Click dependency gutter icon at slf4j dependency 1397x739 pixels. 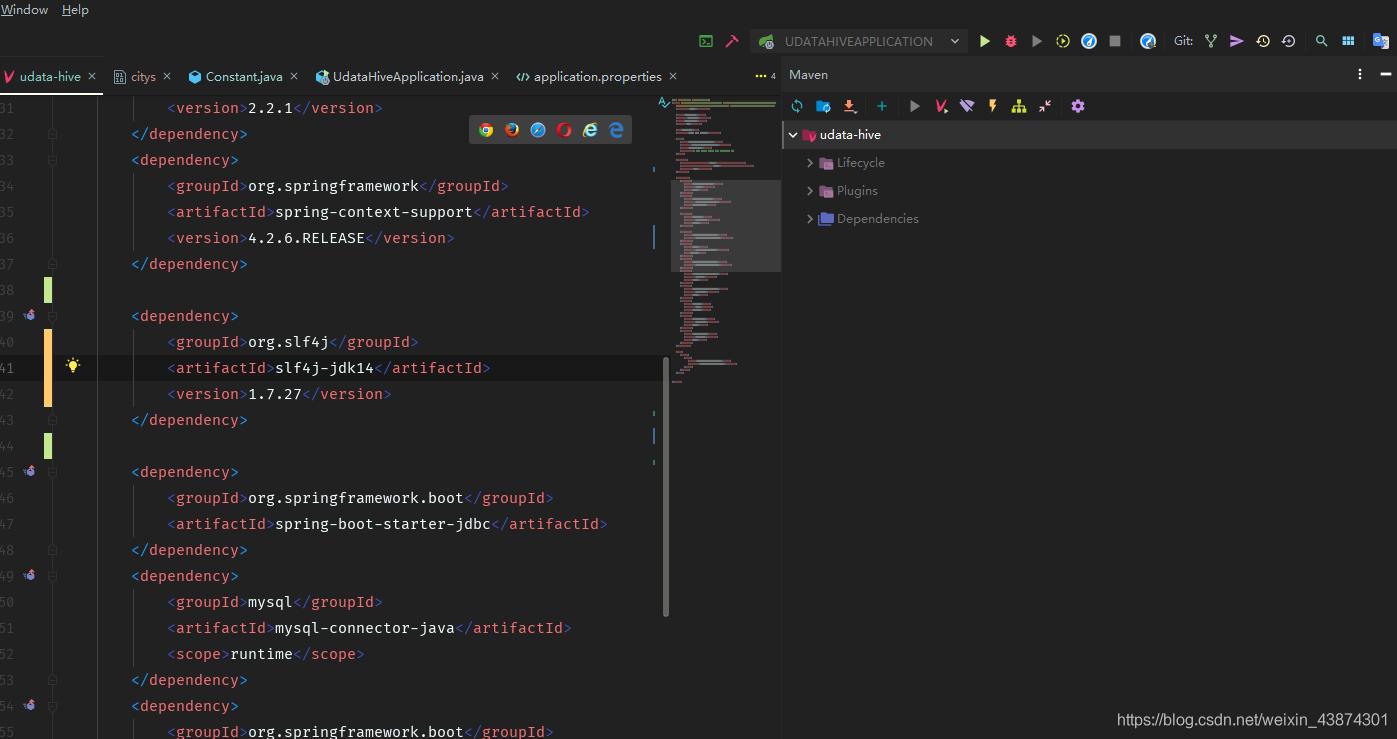click(29, 315)
